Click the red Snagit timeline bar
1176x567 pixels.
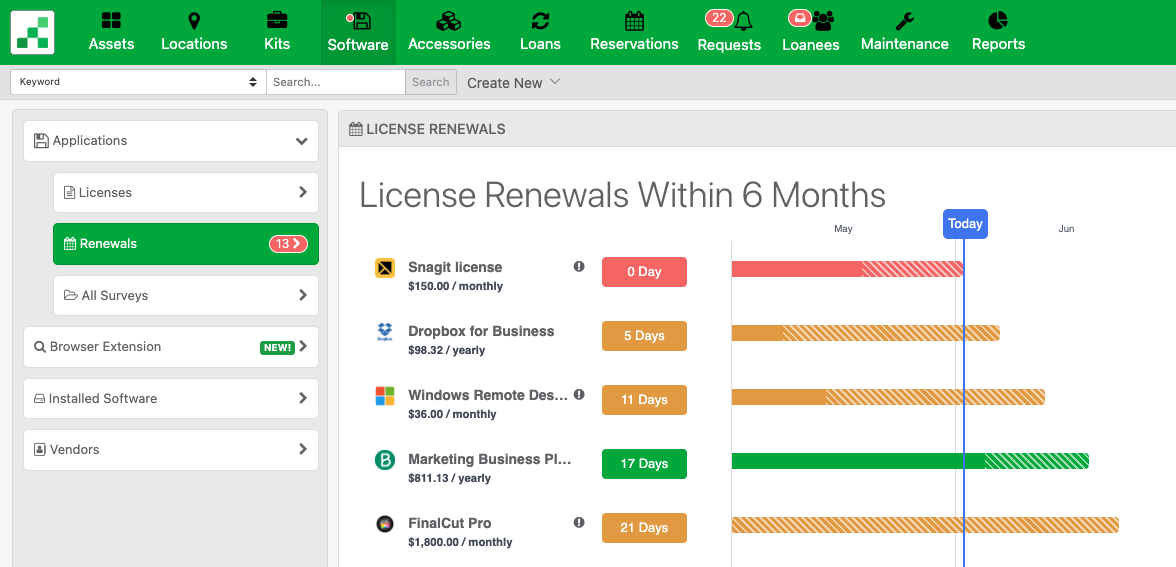[x=847, y=269]
